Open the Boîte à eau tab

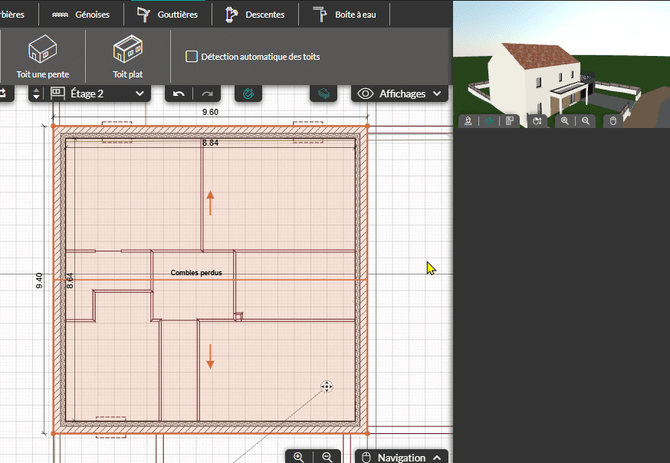click(346, 14)
